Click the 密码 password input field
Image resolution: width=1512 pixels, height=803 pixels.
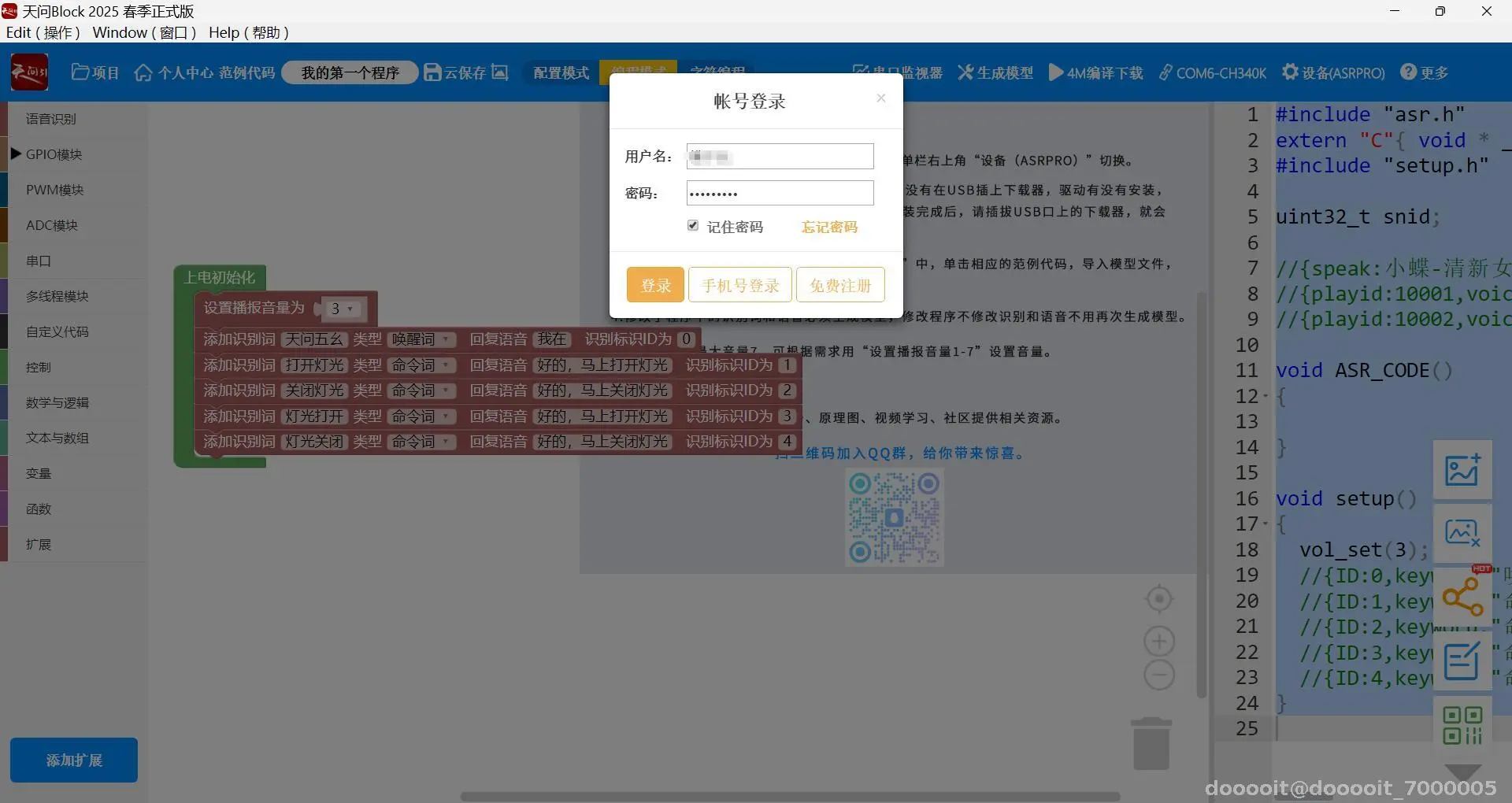coord(779,193)
